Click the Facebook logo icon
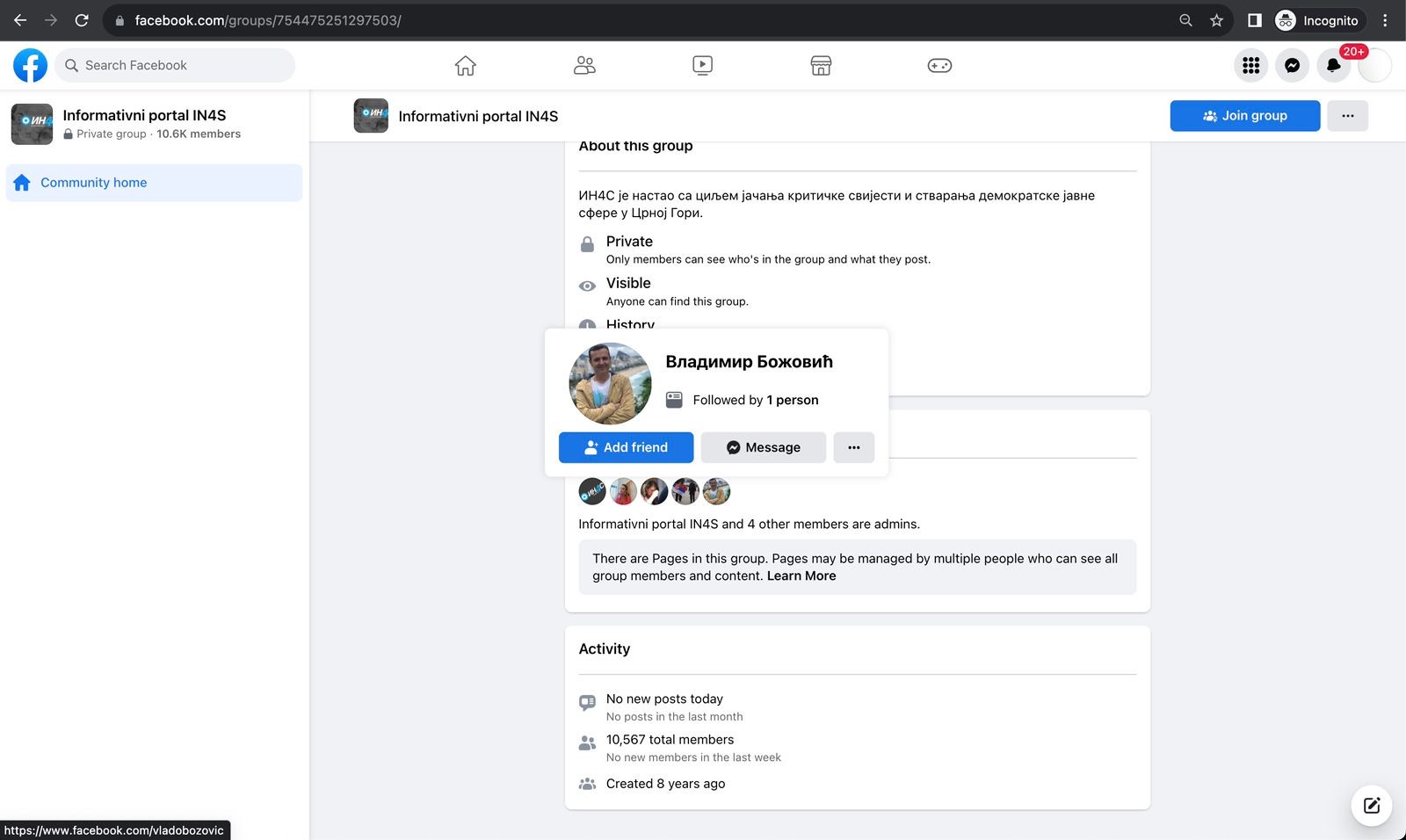The width and height of the screenshot is (1406, 840). pyautogui.click(x=30, y=65)
